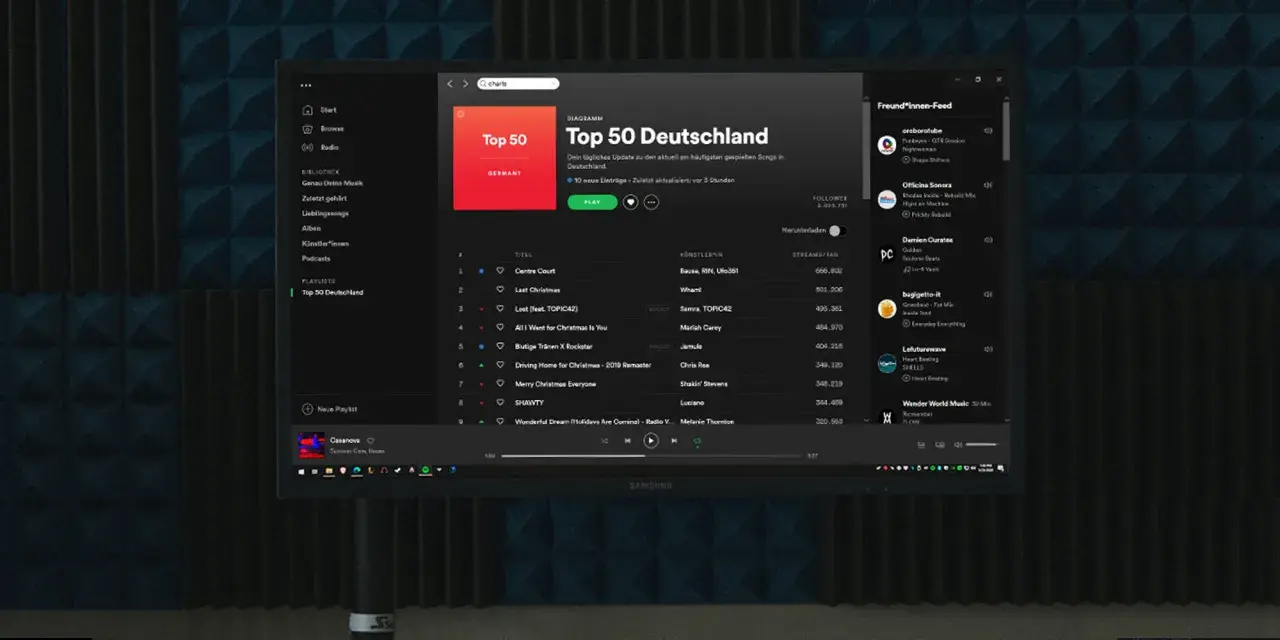Screen dimensions: 1280x640
Task: Click the Damien Curatea avatar
Action: (887, 254)
